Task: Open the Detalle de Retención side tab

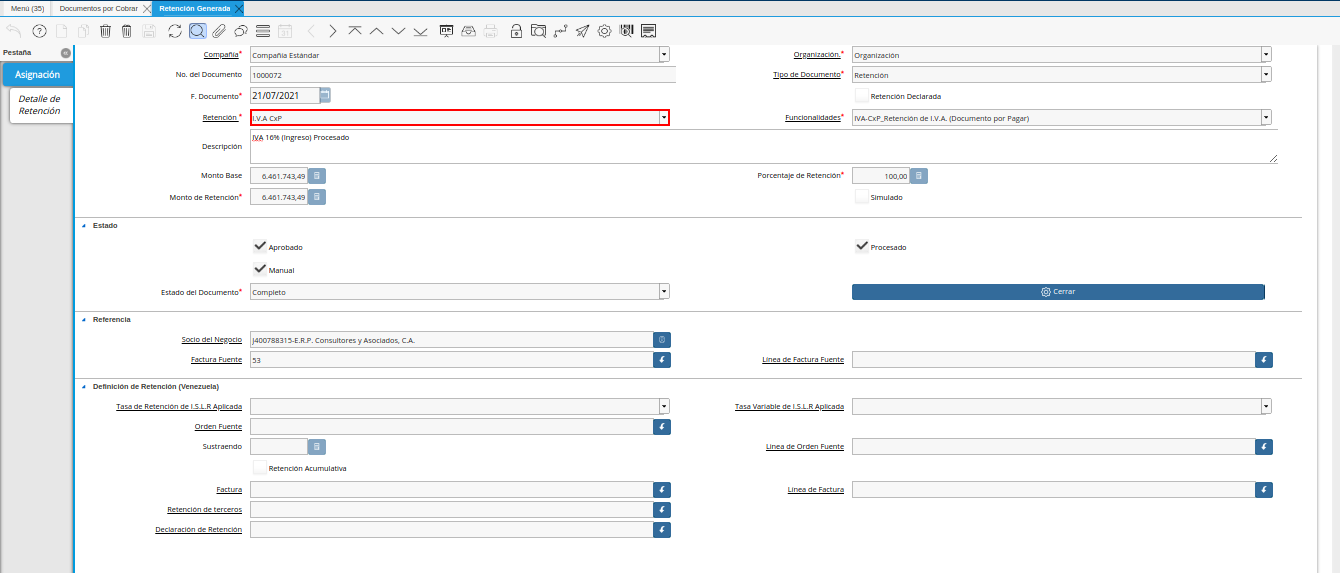Action: 40,105
